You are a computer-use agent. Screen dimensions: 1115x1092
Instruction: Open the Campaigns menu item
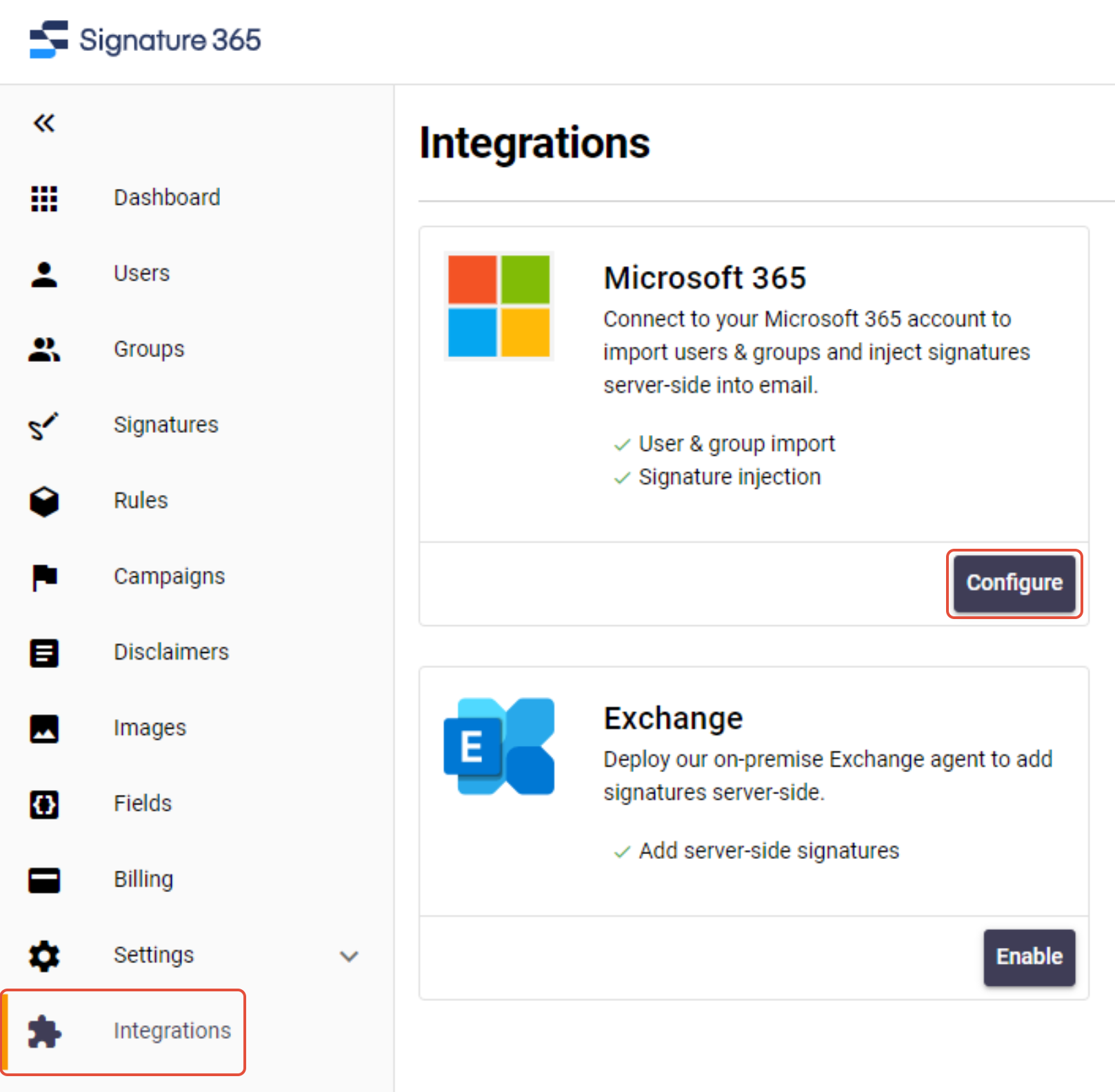[x=170, y=577]
